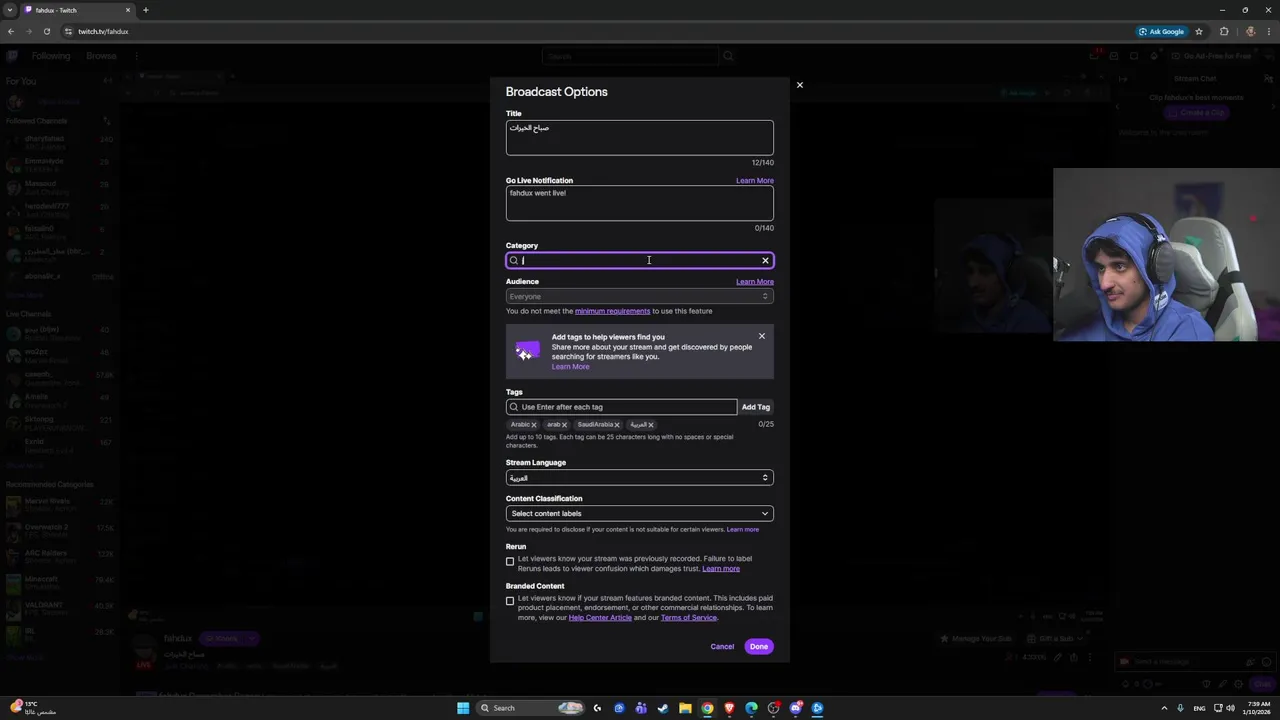1280x720 pixels.
Task: Click Cancel in Broadcast Options
Action: (x=722, y=647)
